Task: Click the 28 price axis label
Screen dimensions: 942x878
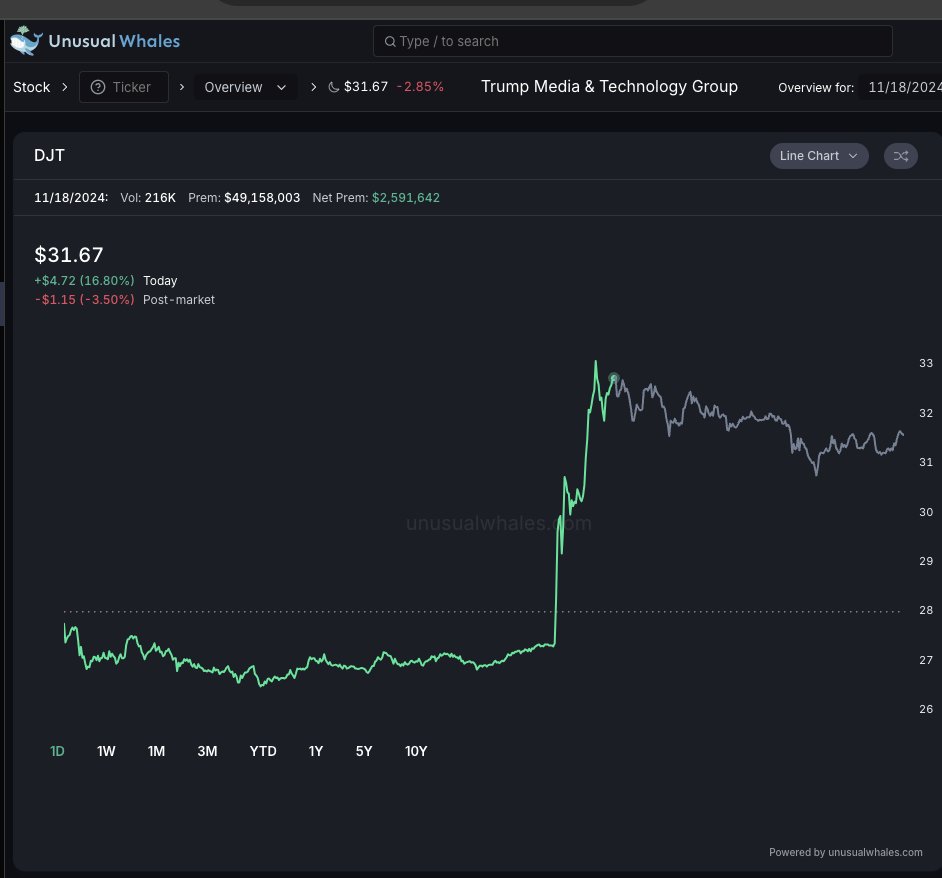Action: tap(926, 610)
